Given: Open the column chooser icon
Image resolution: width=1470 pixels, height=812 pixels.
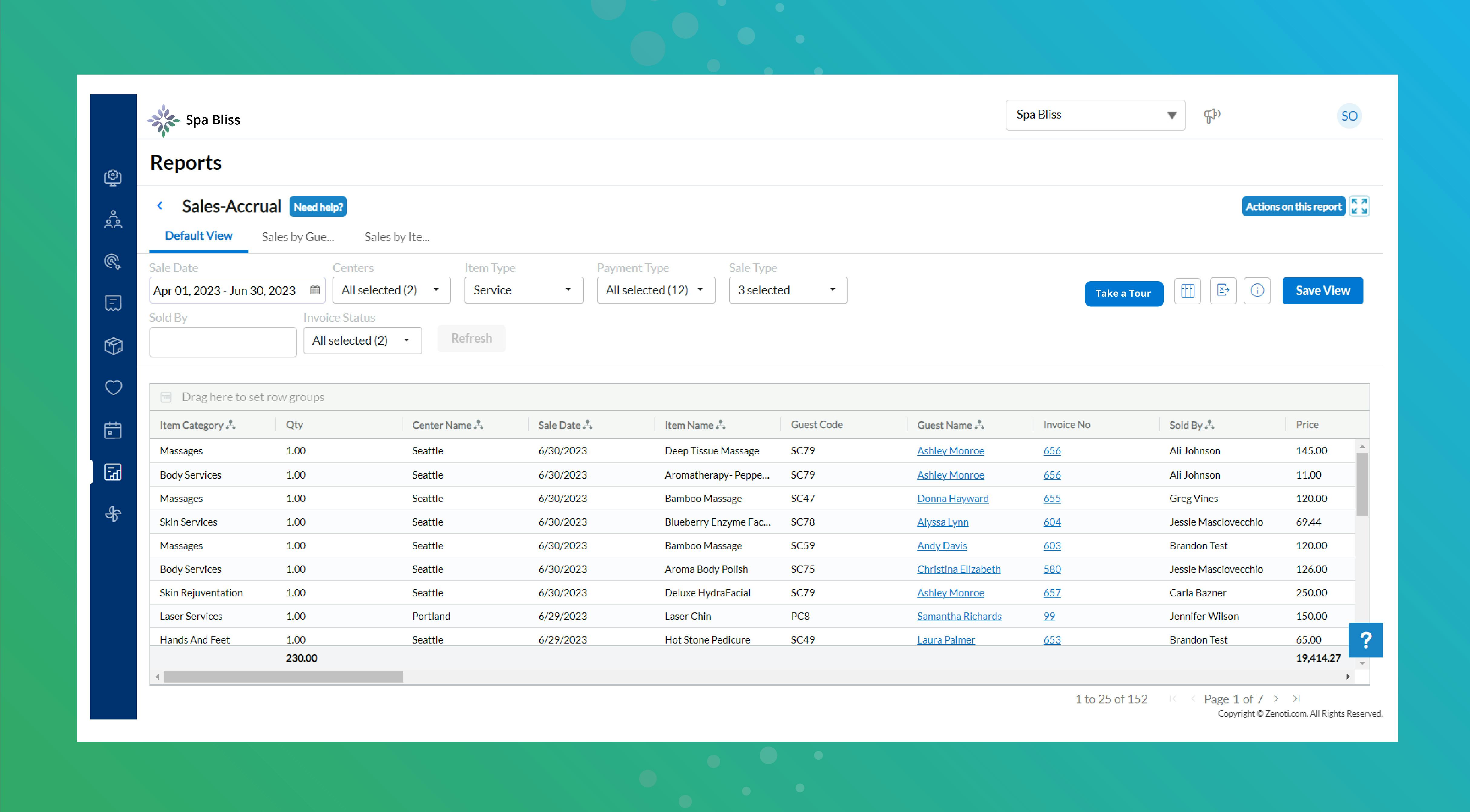Looking at the screenshot, I should (x=1187, y=291).
